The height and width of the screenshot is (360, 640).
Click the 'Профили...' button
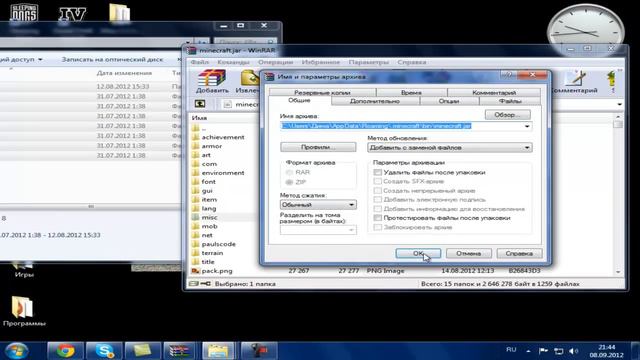pos(318,147)
